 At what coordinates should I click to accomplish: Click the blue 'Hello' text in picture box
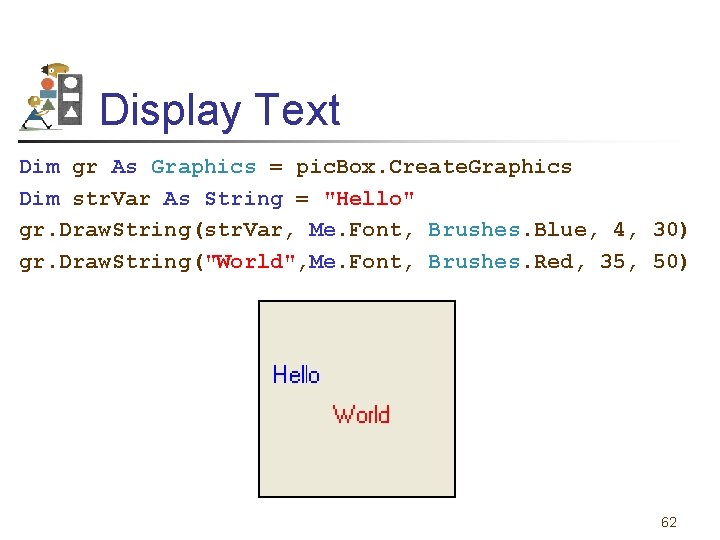[x=296, y=374]
